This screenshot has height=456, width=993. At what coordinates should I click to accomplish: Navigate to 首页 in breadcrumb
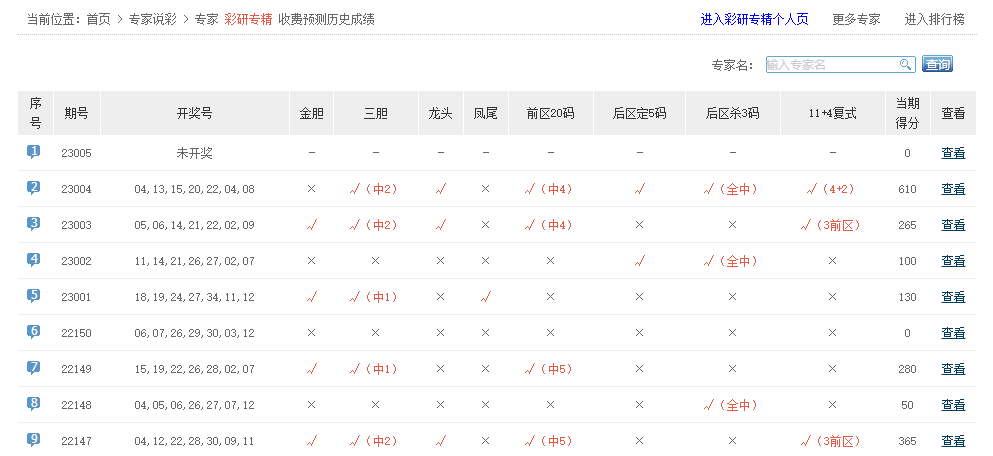[99, 19]
